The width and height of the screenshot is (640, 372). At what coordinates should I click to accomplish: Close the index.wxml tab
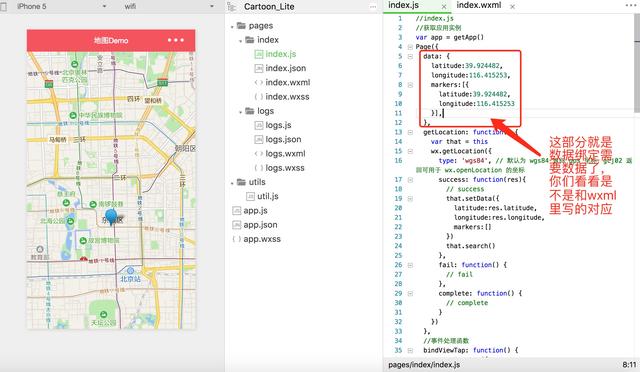[x=512, y=7]
